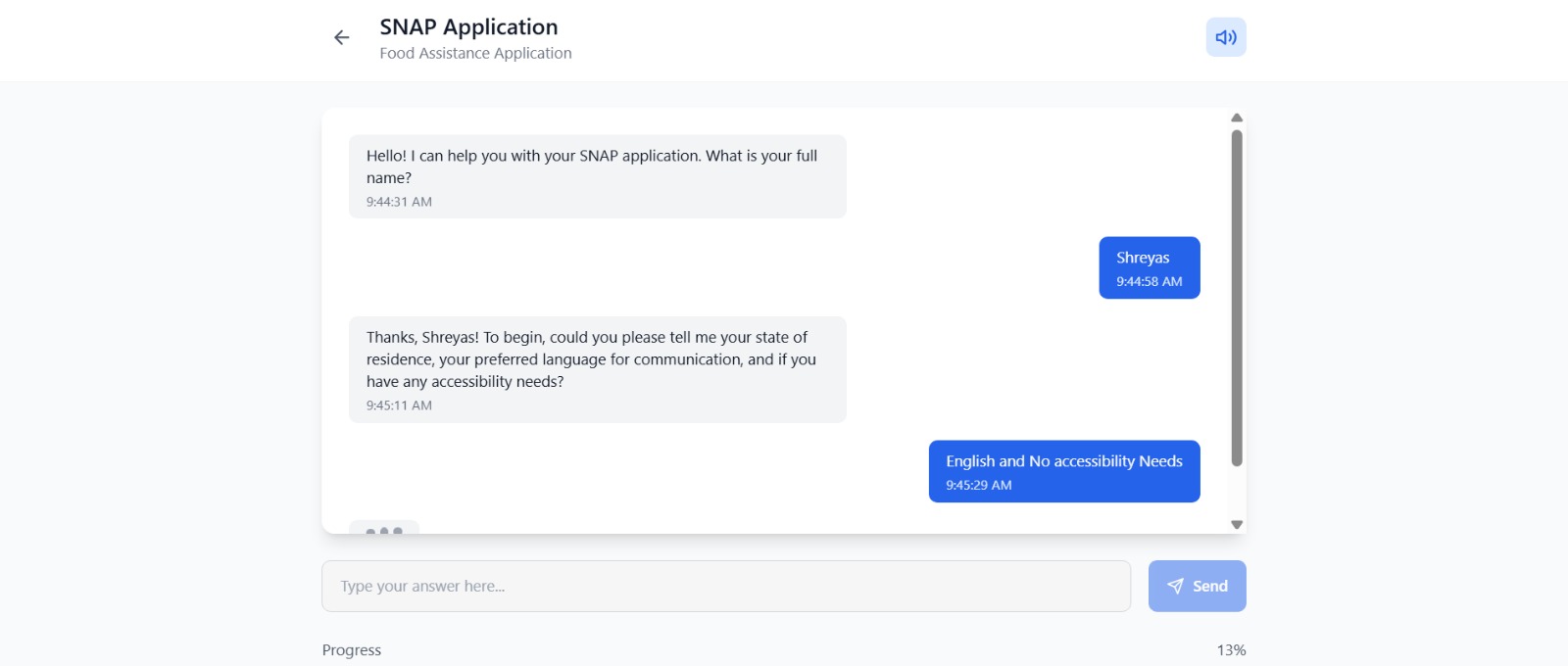Click the 'Food Assistance Application' subtitle
Screen dimensions: 1568x666
pyautogui.click(x=475, y=54)
